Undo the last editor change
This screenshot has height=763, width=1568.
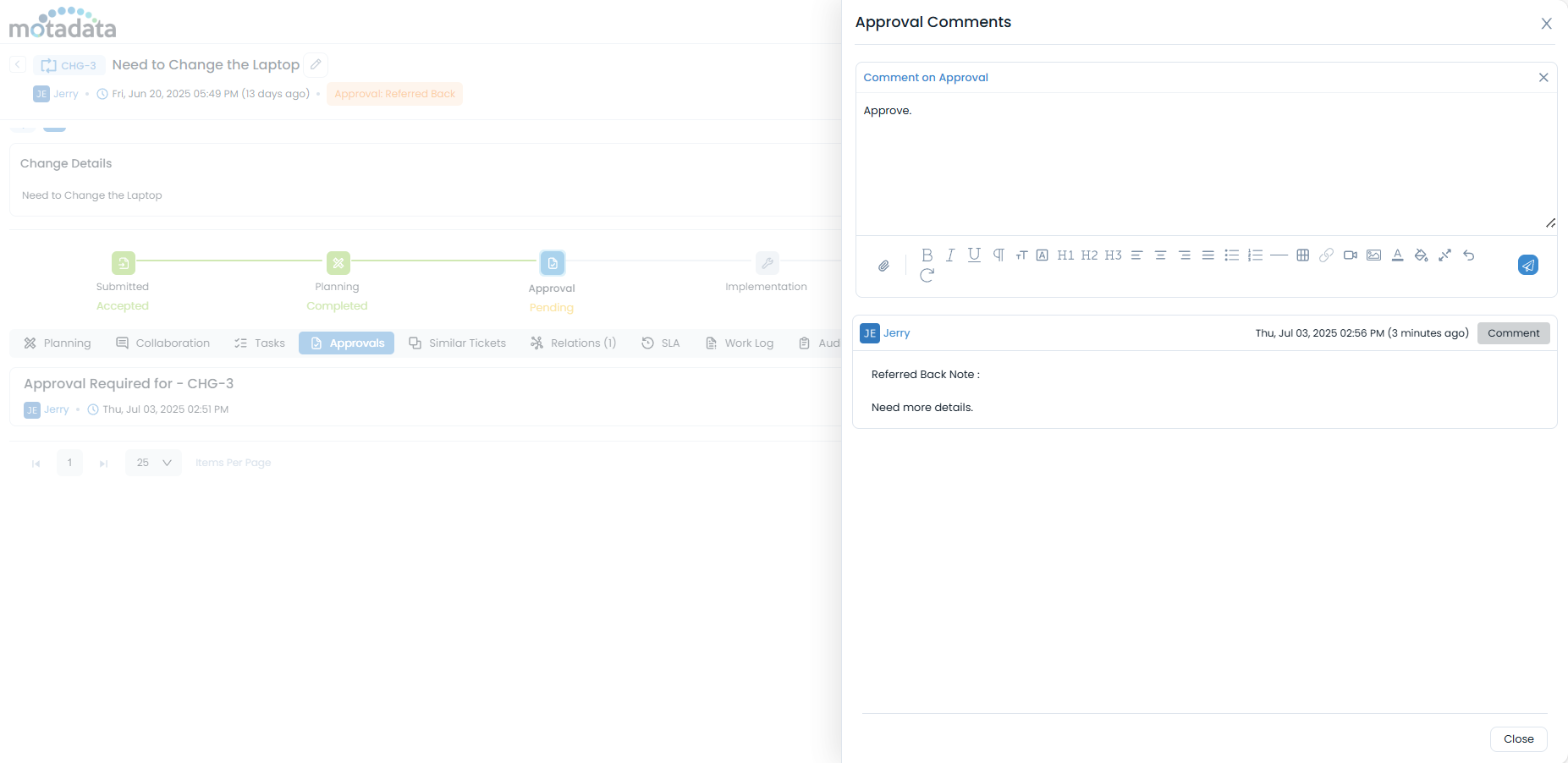[x=1470, y=255]
